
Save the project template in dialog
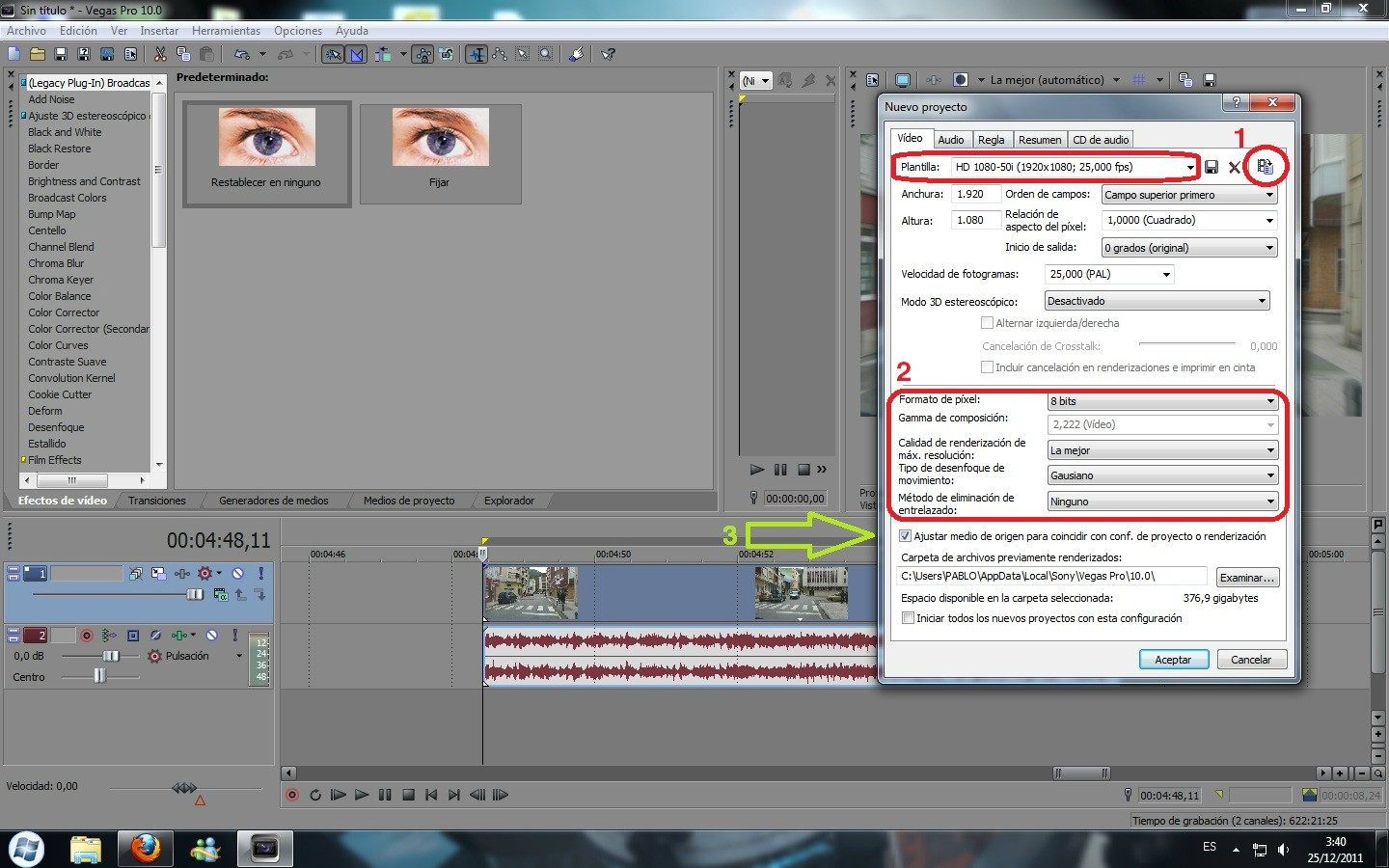[x=1212, y=167]
